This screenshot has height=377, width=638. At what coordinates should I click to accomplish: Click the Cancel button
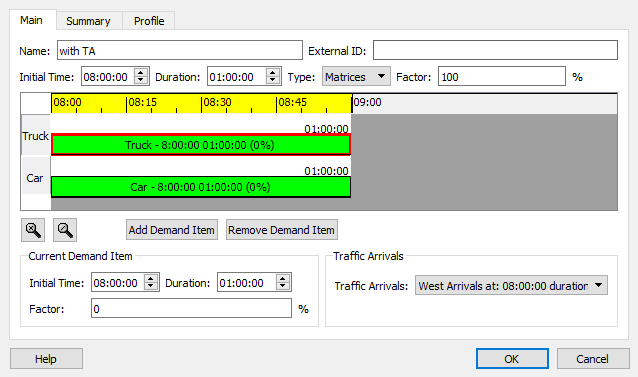click(x=592, y=359)
